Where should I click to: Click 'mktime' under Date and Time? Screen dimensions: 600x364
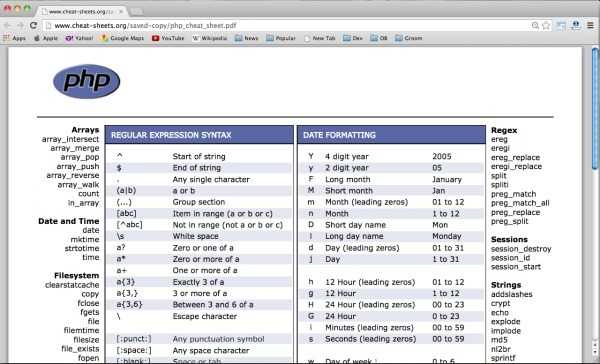point(85,239)
